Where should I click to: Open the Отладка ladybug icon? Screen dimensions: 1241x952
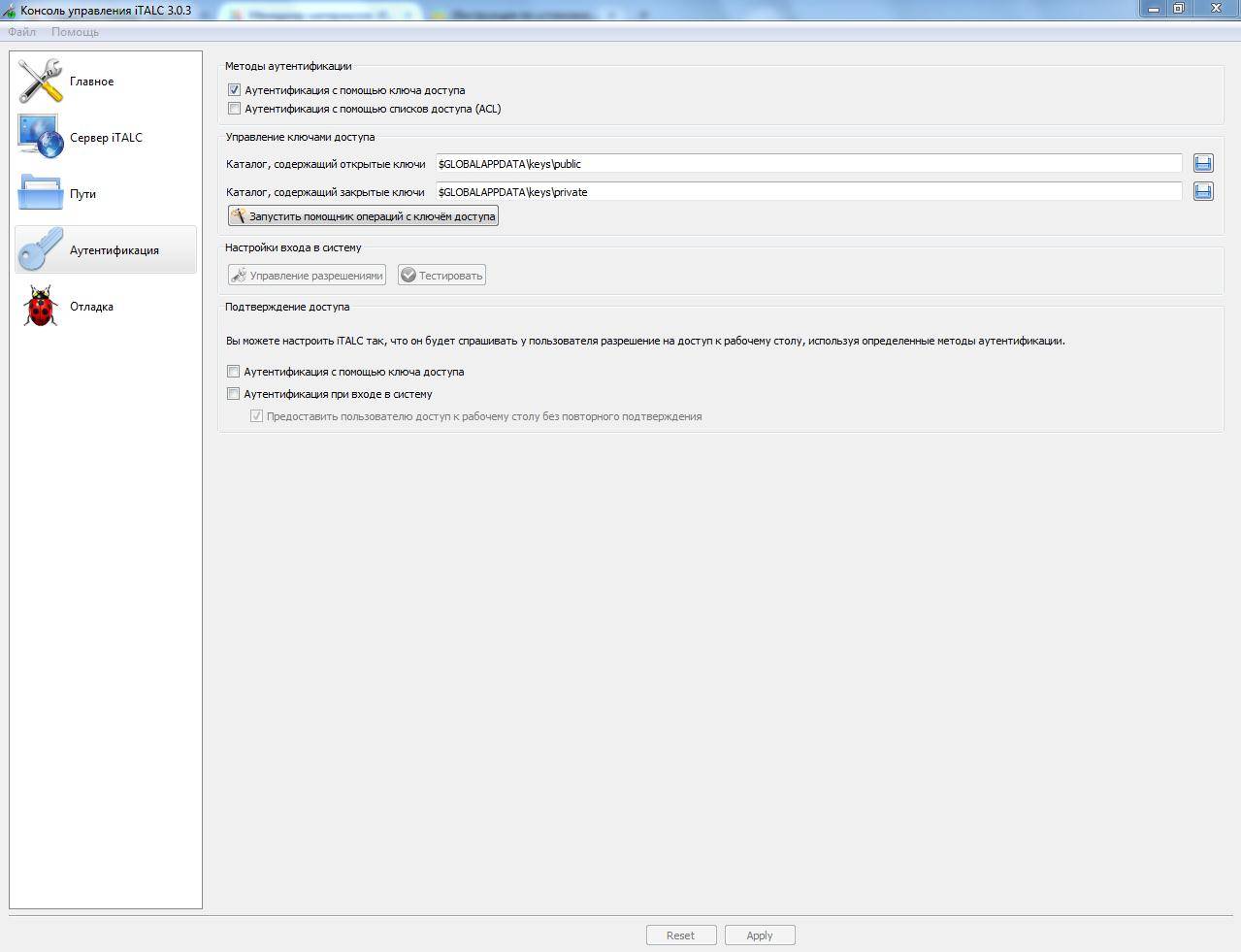coord(40,306)
